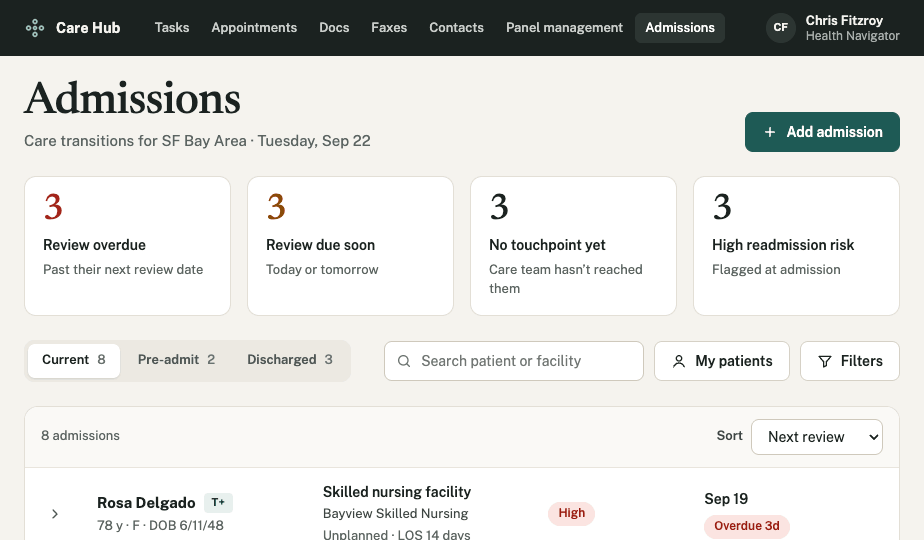Click the High readmission risk card
Screen dimensions: 924x540
797,246
